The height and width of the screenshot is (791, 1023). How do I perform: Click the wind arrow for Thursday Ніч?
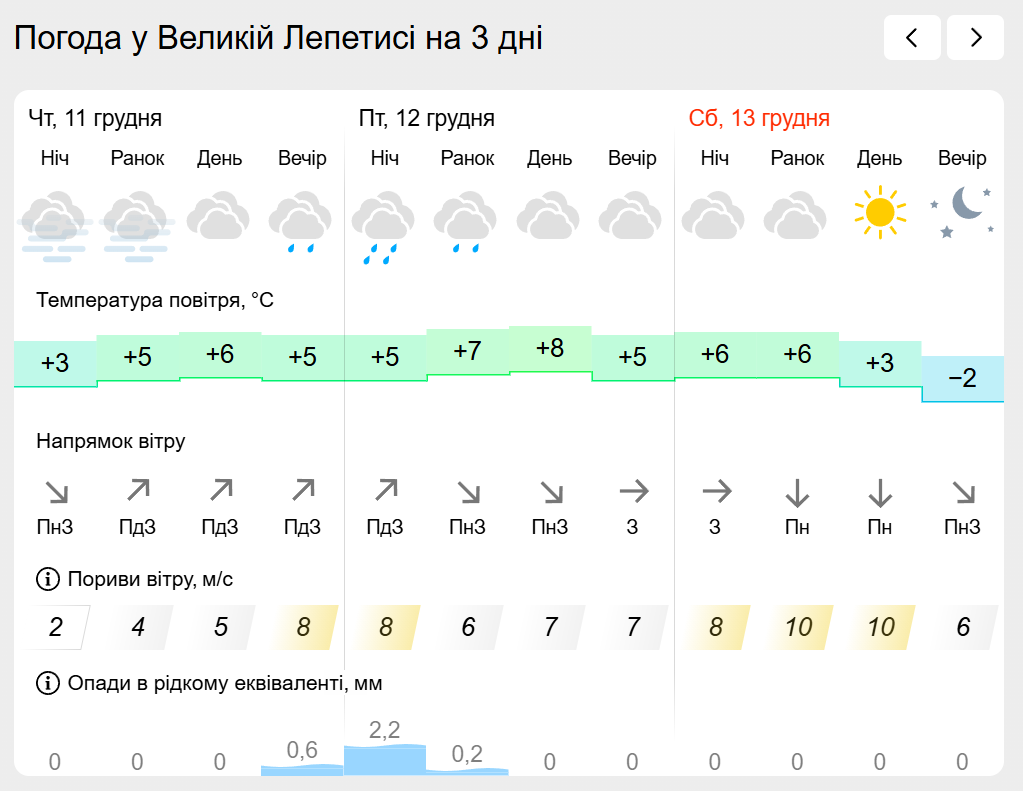(55, 492)
